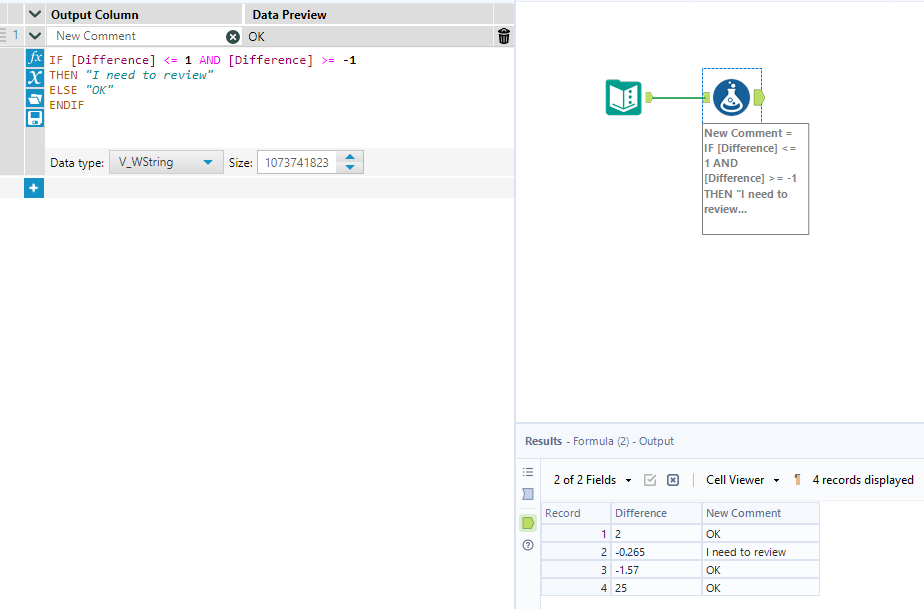This screenshot has width=924, height=609.
Task: Clear the New Comment name field
Action: tap(233, 36)
